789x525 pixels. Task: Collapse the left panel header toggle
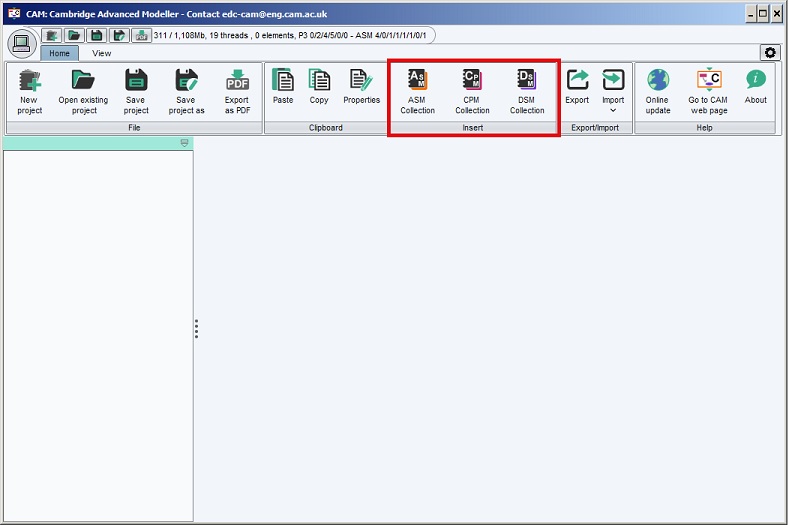[185, 143]
